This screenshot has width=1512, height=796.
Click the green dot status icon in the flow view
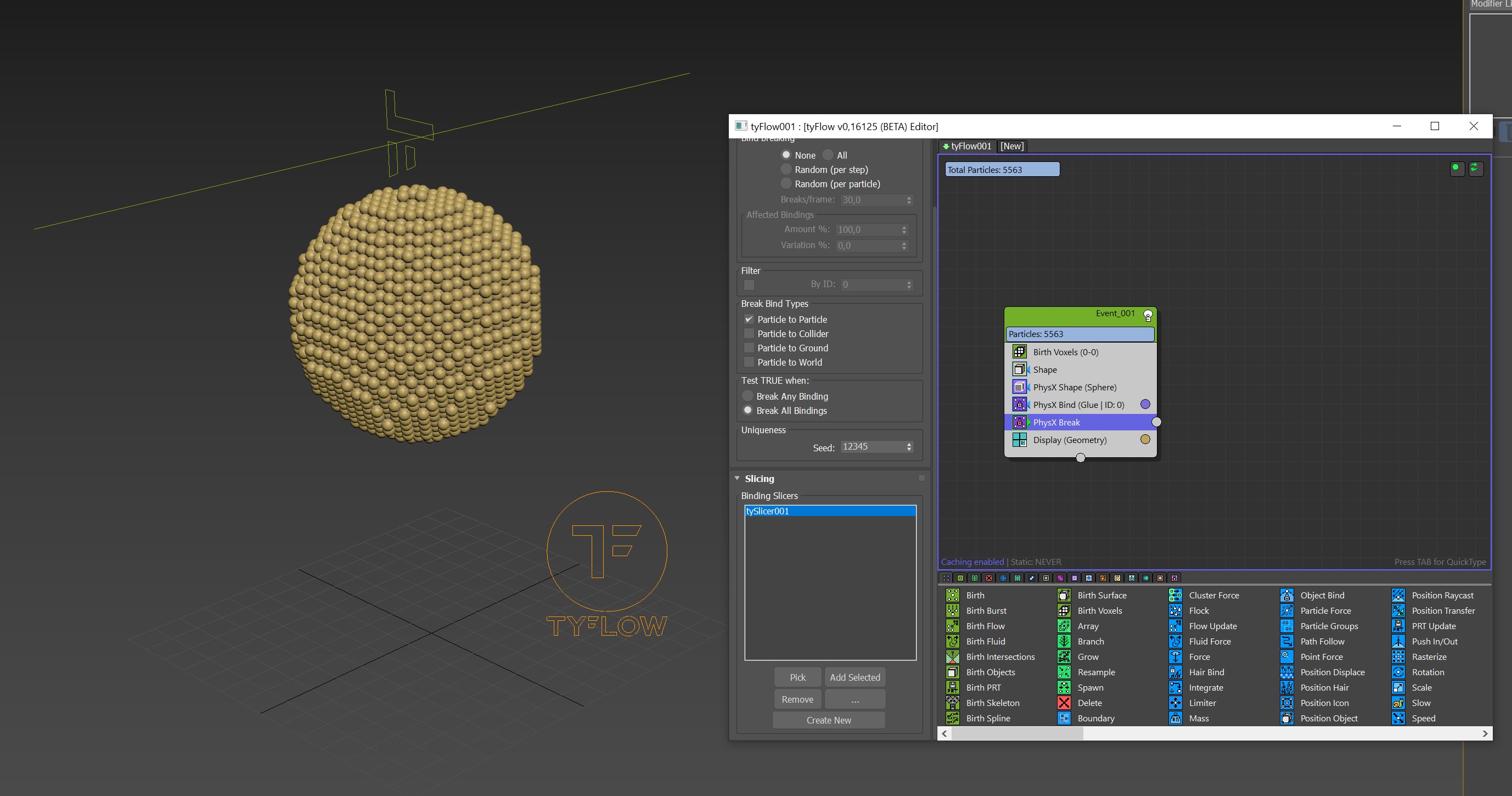coord(1456,169)
